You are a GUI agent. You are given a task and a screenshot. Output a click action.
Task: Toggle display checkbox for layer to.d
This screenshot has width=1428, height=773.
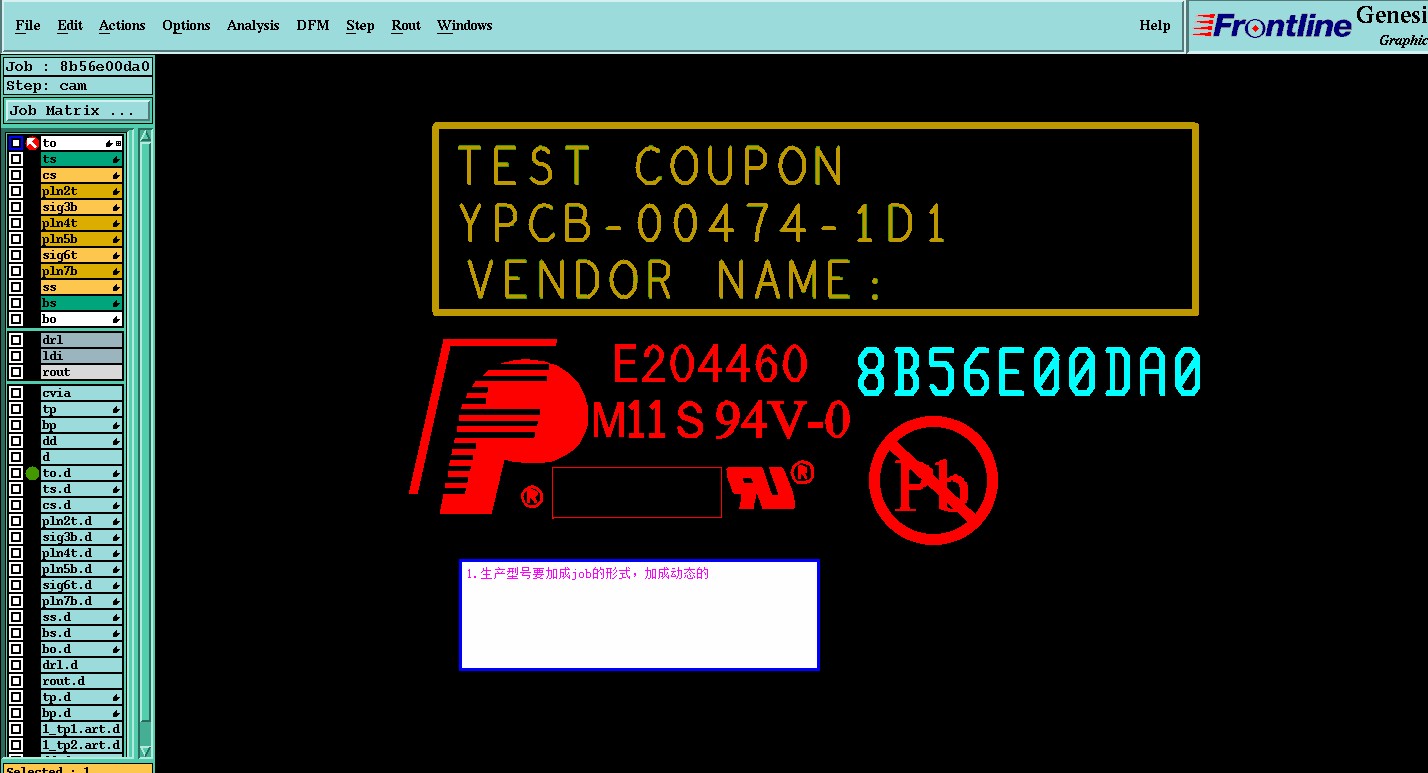(15, 473)
